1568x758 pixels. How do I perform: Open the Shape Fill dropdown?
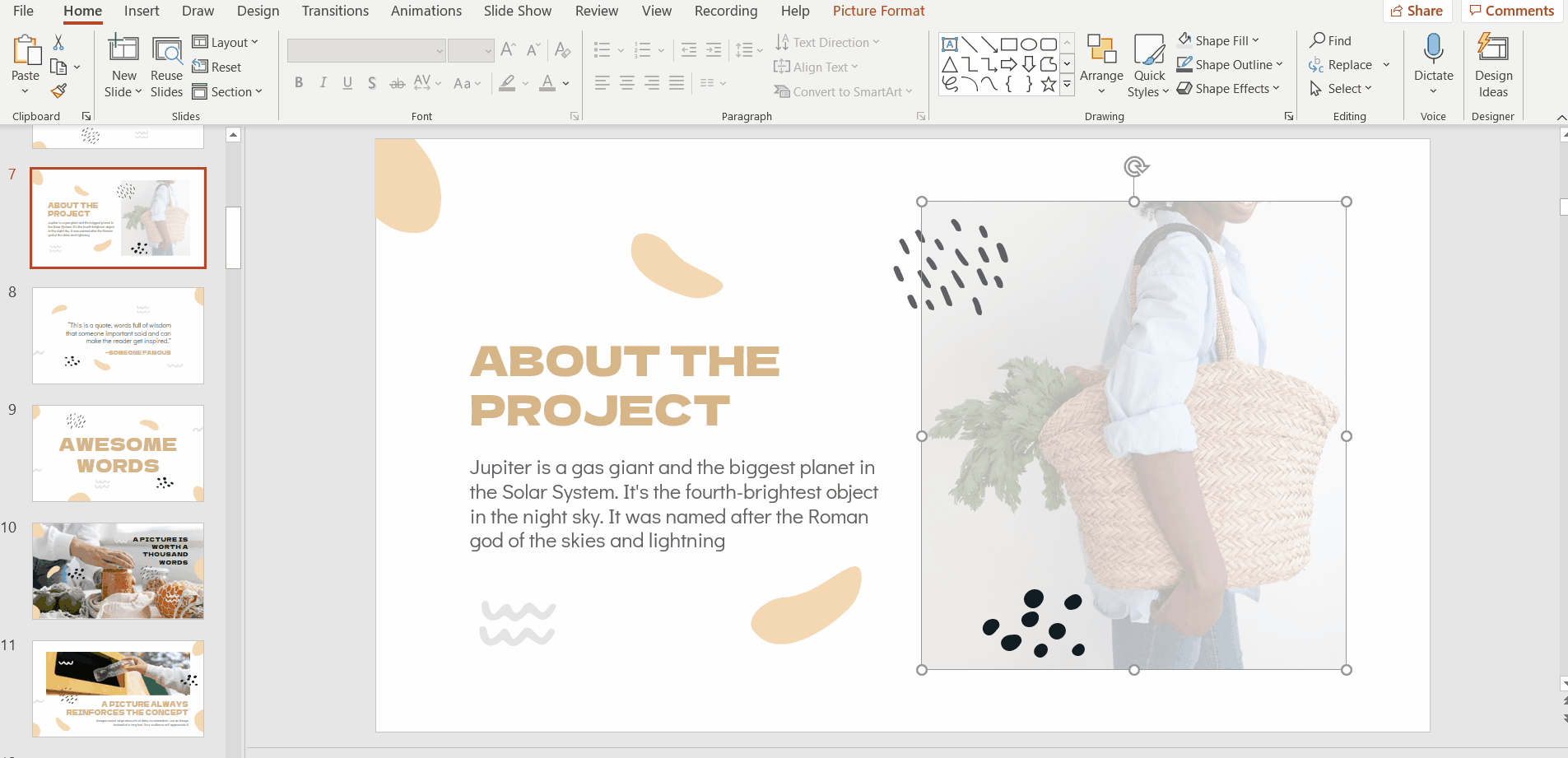click(x=1220, y=40)
